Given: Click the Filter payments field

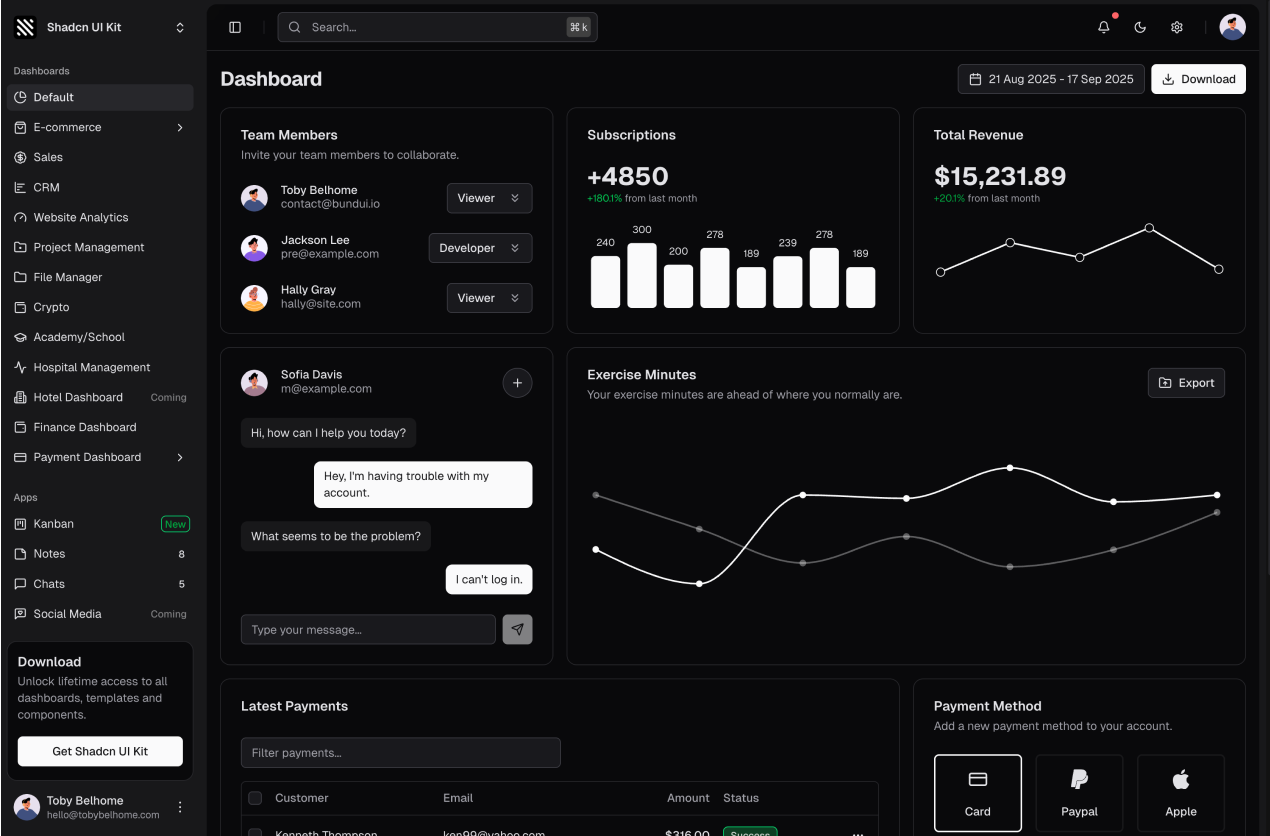Looking at the screenshot, I should pos(401,753).
